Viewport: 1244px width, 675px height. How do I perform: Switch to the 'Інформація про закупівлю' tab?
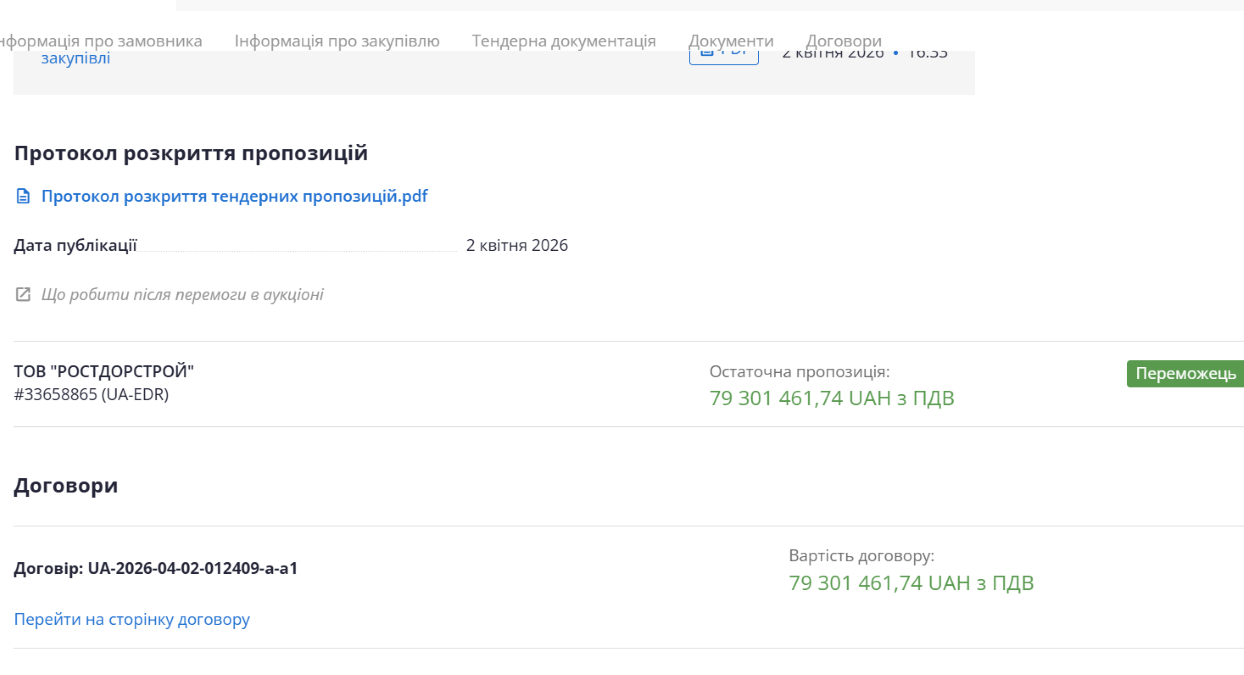click(337, 41)
